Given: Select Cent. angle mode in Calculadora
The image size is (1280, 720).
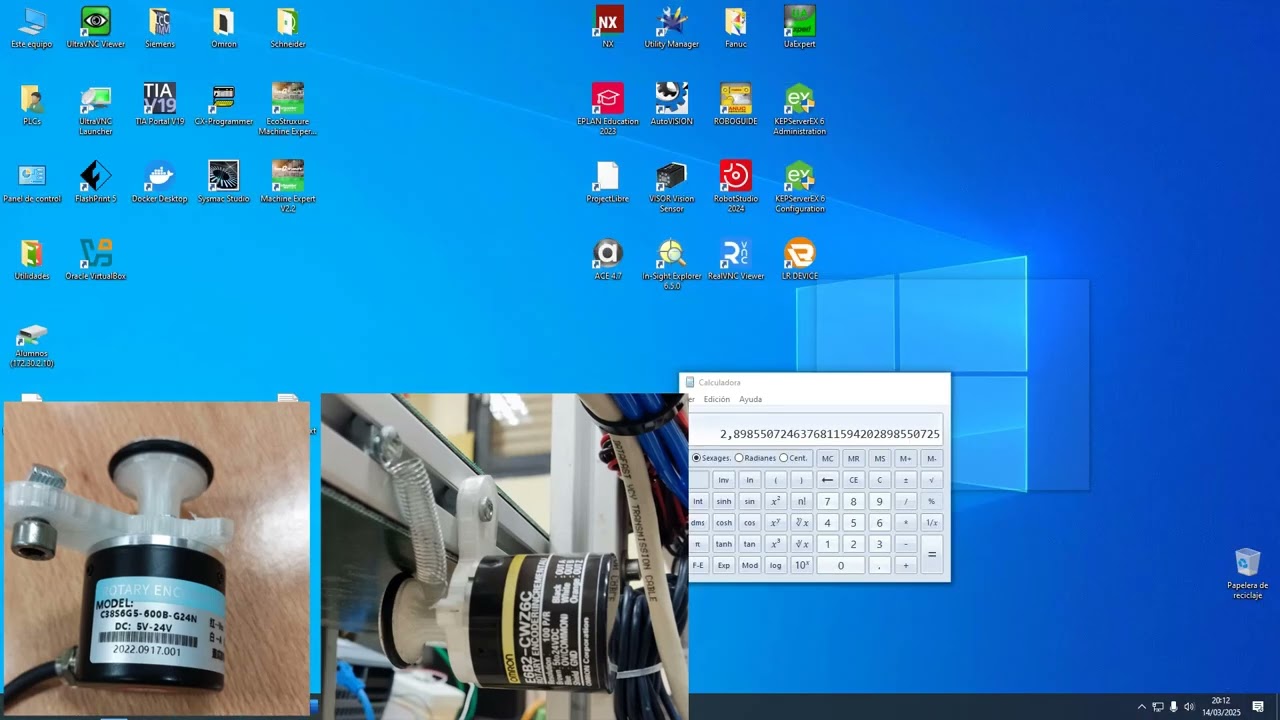Looking at the screenshot, I should pyautogui.click(x=793, y=458).
